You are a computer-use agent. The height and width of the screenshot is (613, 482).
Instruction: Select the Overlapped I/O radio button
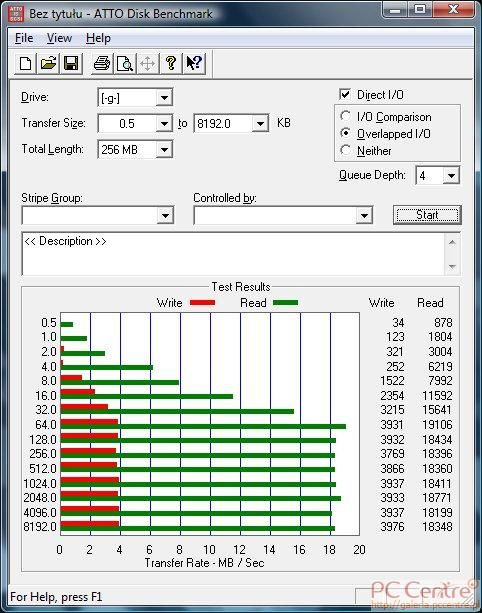pyautogui.click(x=346, y=133)
